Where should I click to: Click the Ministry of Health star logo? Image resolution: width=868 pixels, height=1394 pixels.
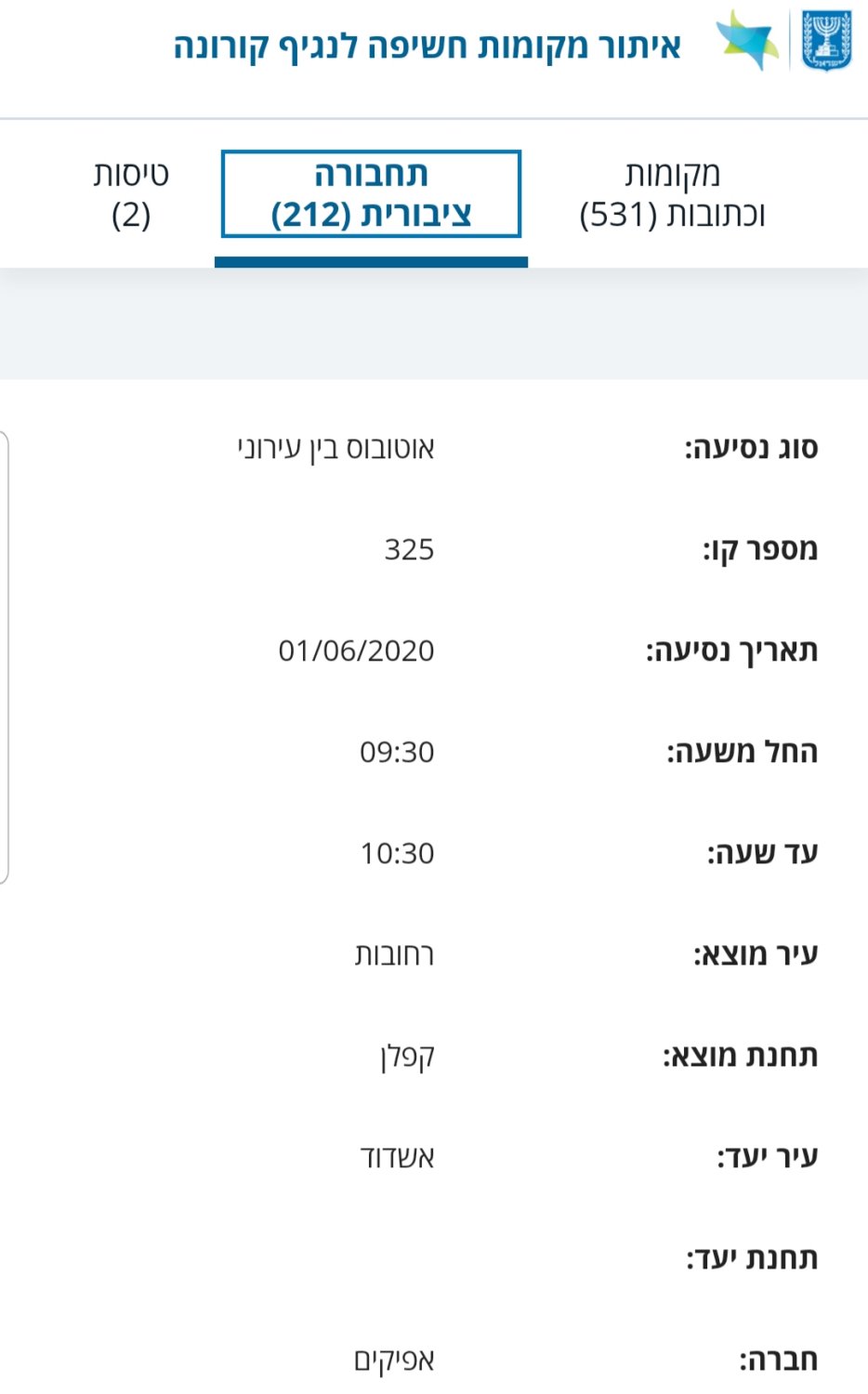click(748, 40)
